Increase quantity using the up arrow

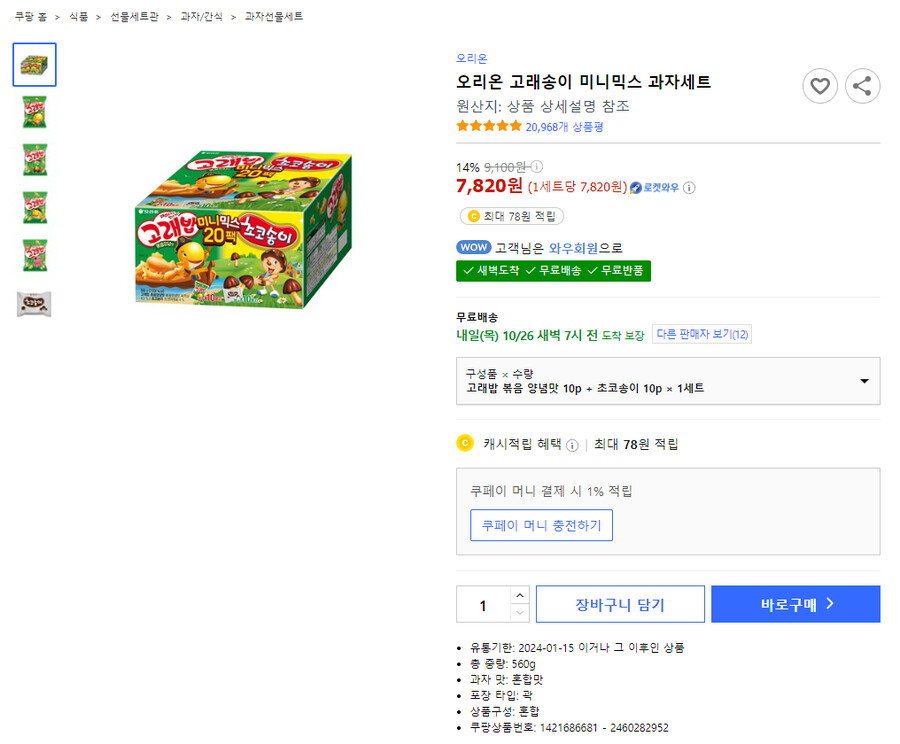point(519,596)
